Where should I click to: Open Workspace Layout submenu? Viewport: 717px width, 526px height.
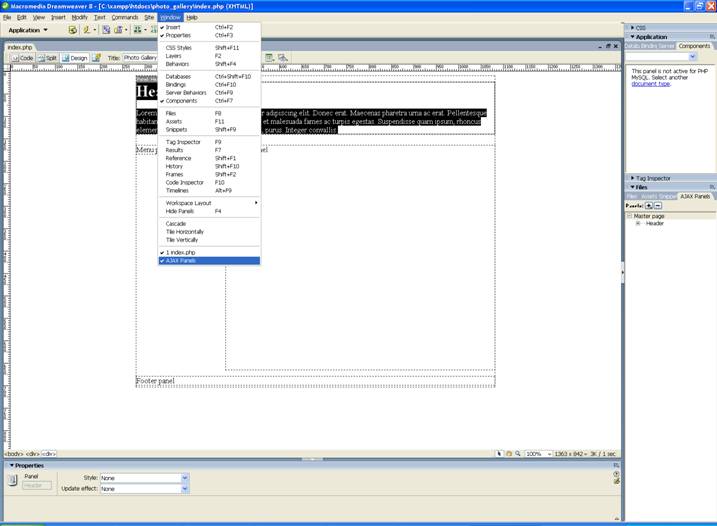[209, 203]
